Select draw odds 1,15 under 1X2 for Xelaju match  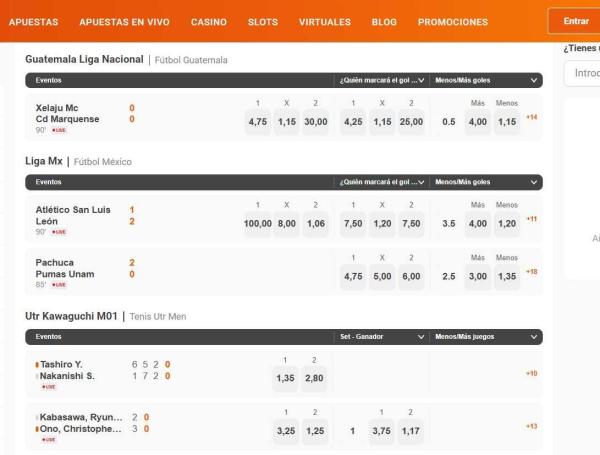coord(287,122)
